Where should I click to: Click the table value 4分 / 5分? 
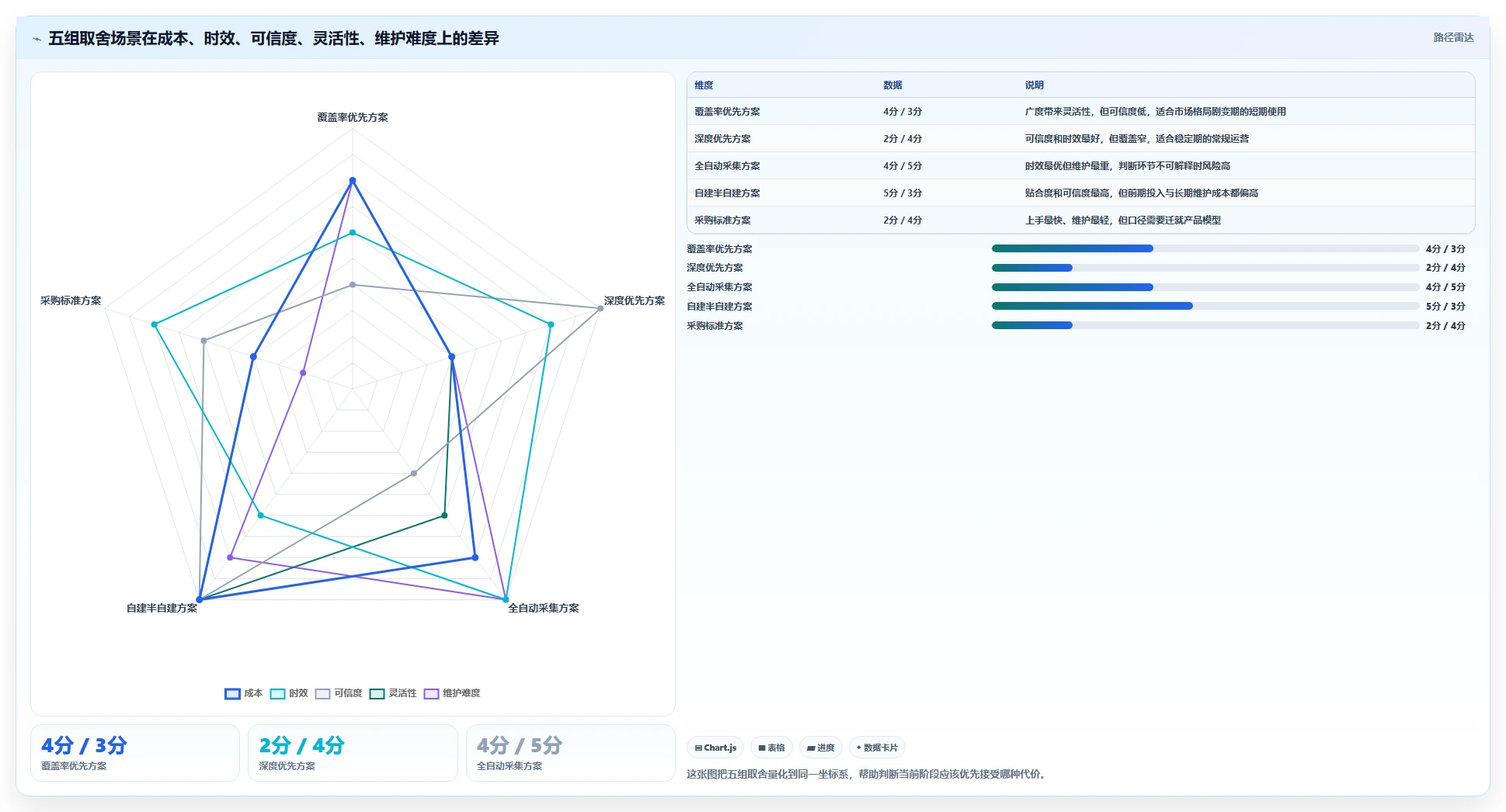pyautogui.click(x=903, y=166)
